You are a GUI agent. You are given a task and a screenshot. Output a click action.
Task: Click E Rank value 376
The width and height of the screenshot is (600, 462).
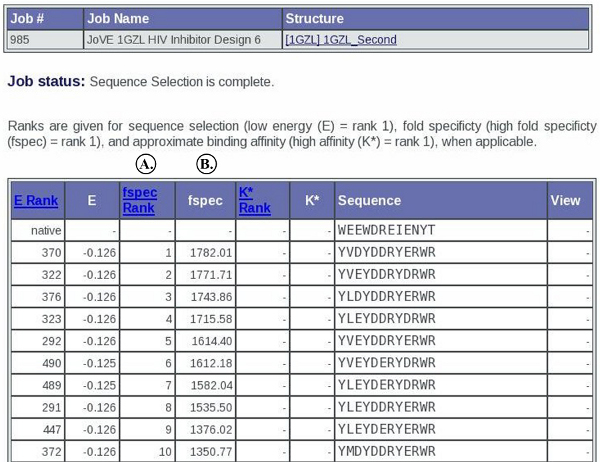pyautogui.click(x=52, y=297)
